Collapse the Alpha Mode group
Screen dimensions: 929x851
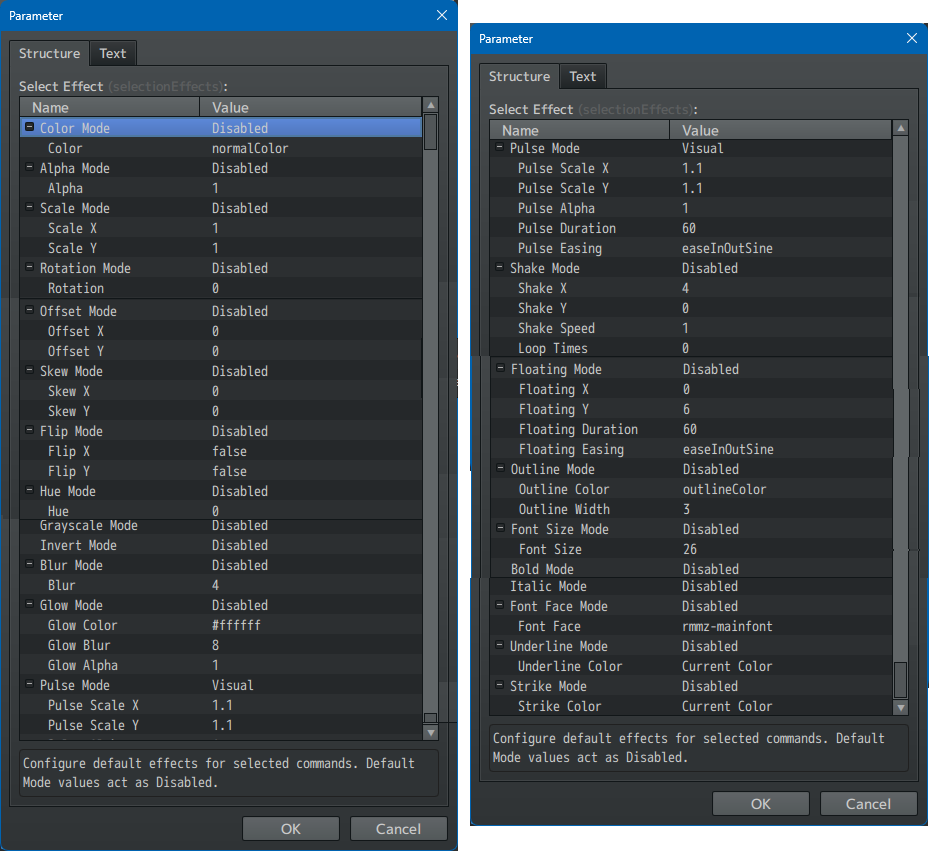29,168
